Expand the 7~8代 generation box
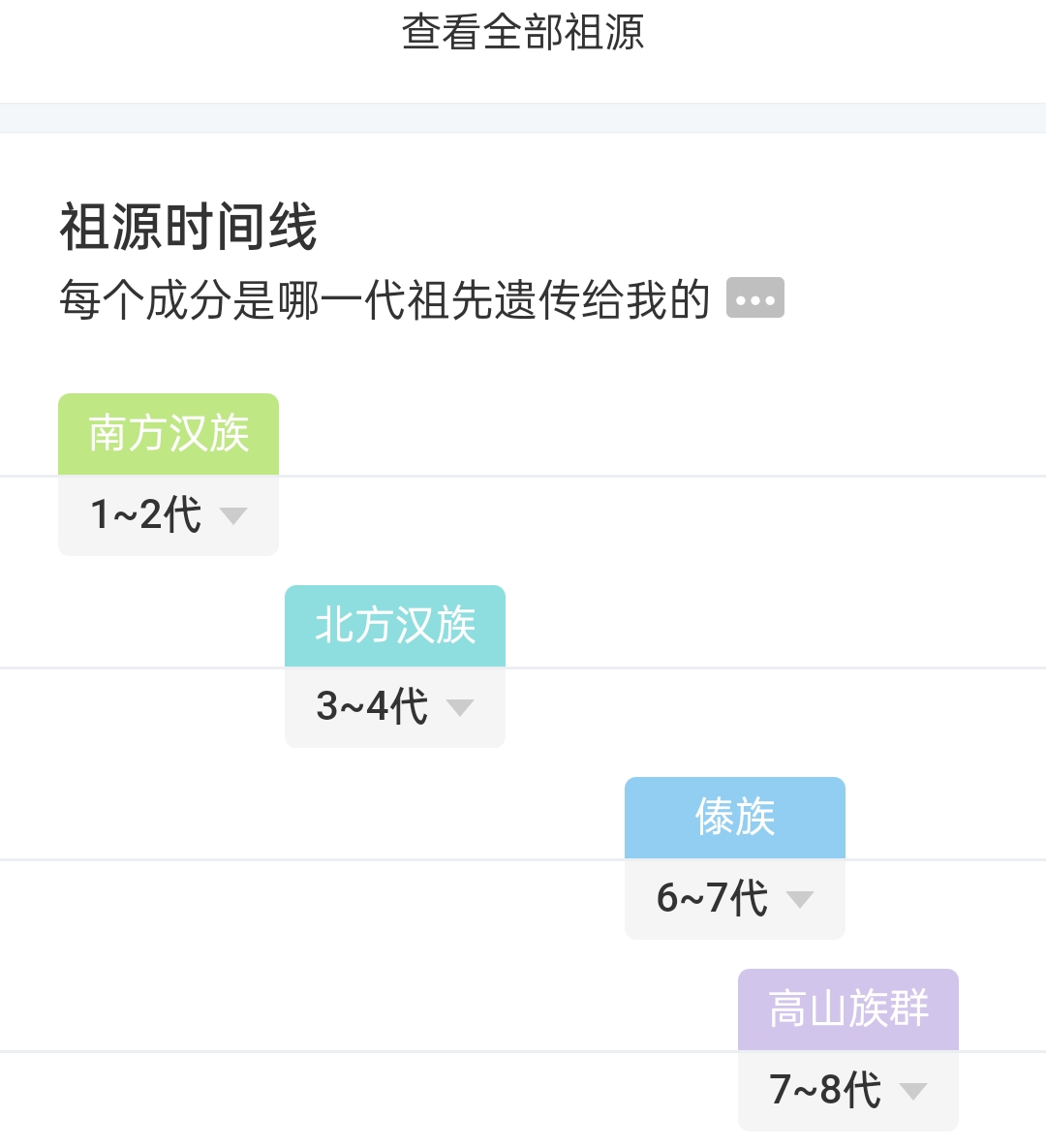1046x1148 pixels. click(x=848, y=1091)
